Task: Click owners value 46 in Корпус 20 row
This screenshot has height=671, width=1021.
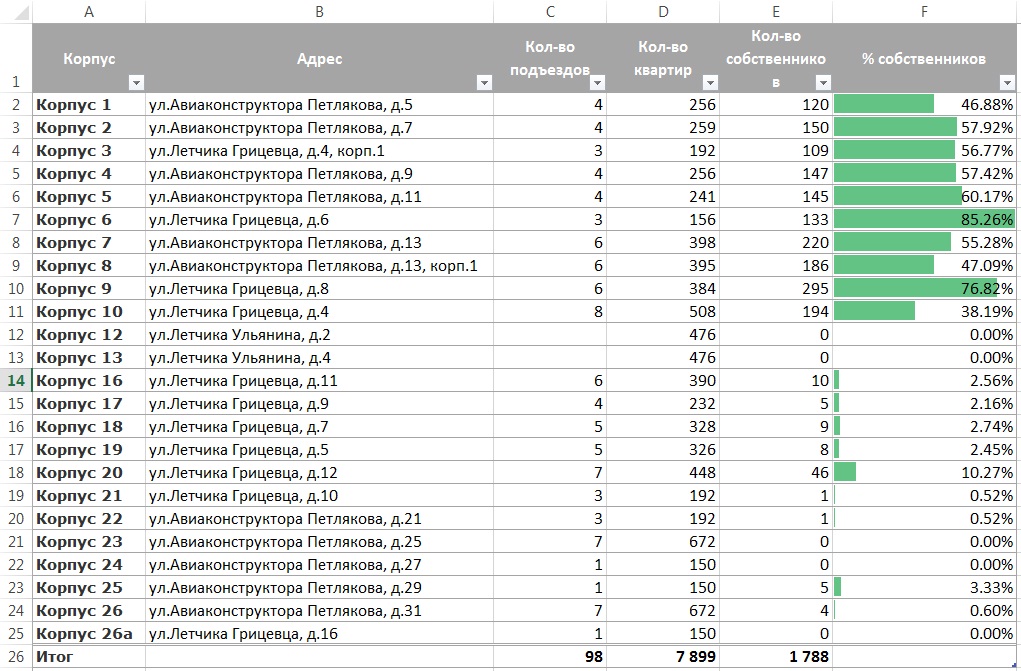Action: (776, 472)
